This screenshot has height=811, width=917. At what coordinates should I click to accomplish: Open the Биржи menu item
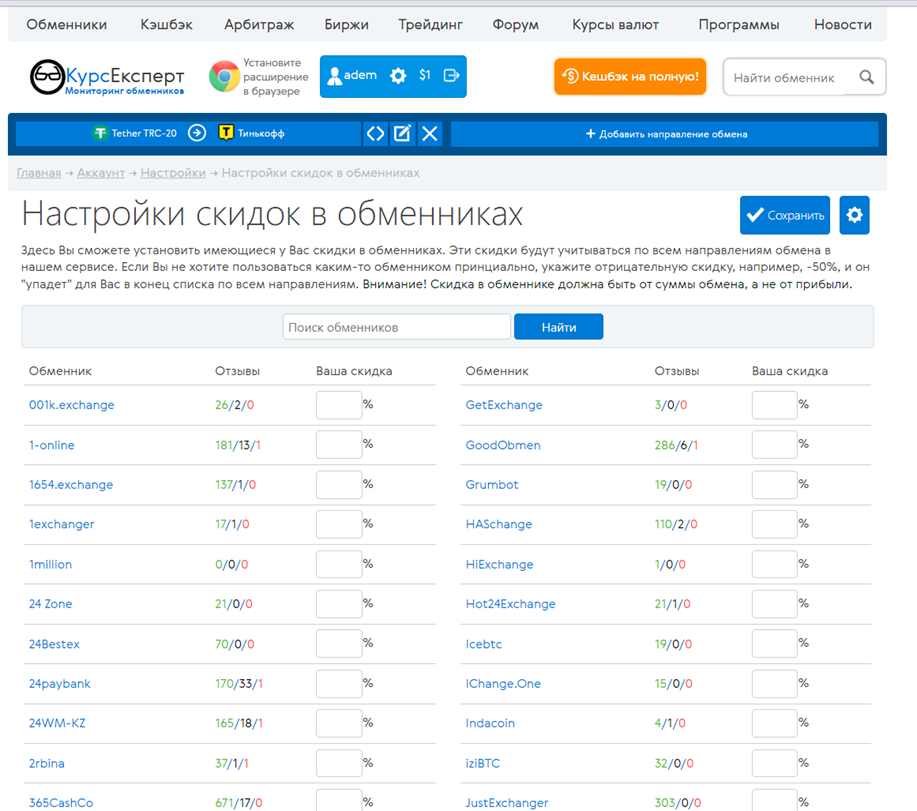(346, 25)
